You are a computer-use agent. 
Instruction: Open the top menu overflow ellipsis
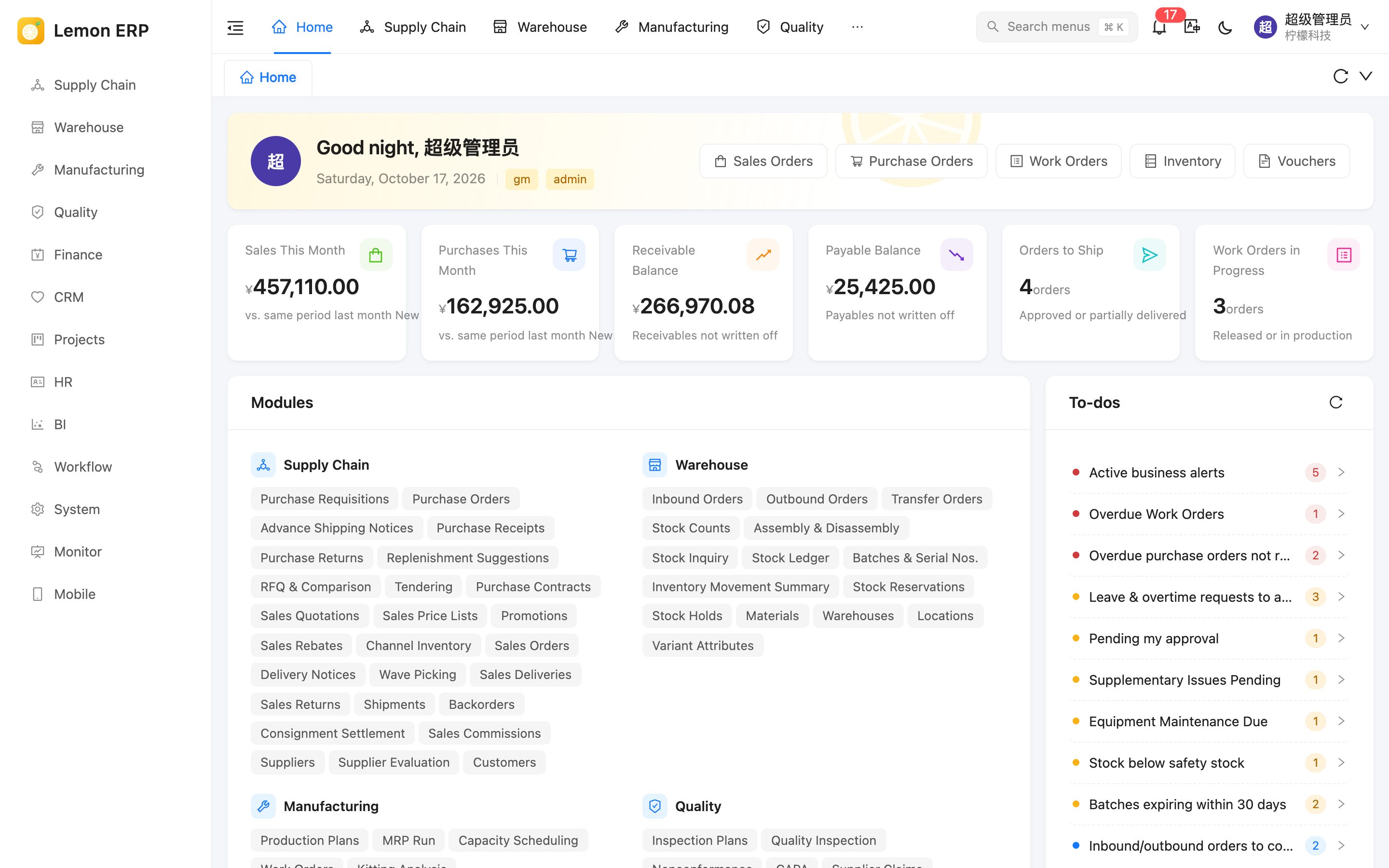(x=857, y=27)
